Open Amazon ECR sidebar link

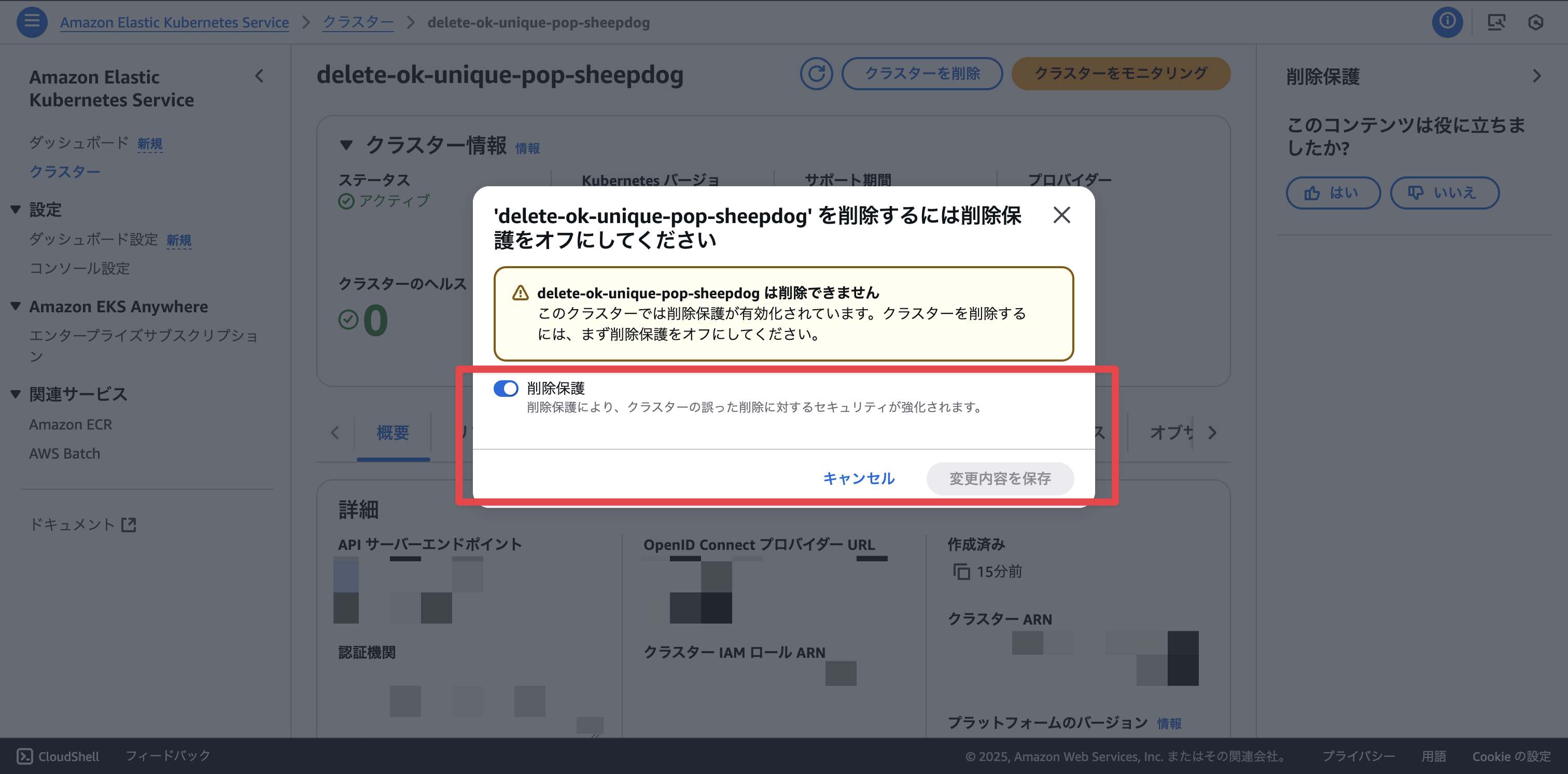point(71,424)
